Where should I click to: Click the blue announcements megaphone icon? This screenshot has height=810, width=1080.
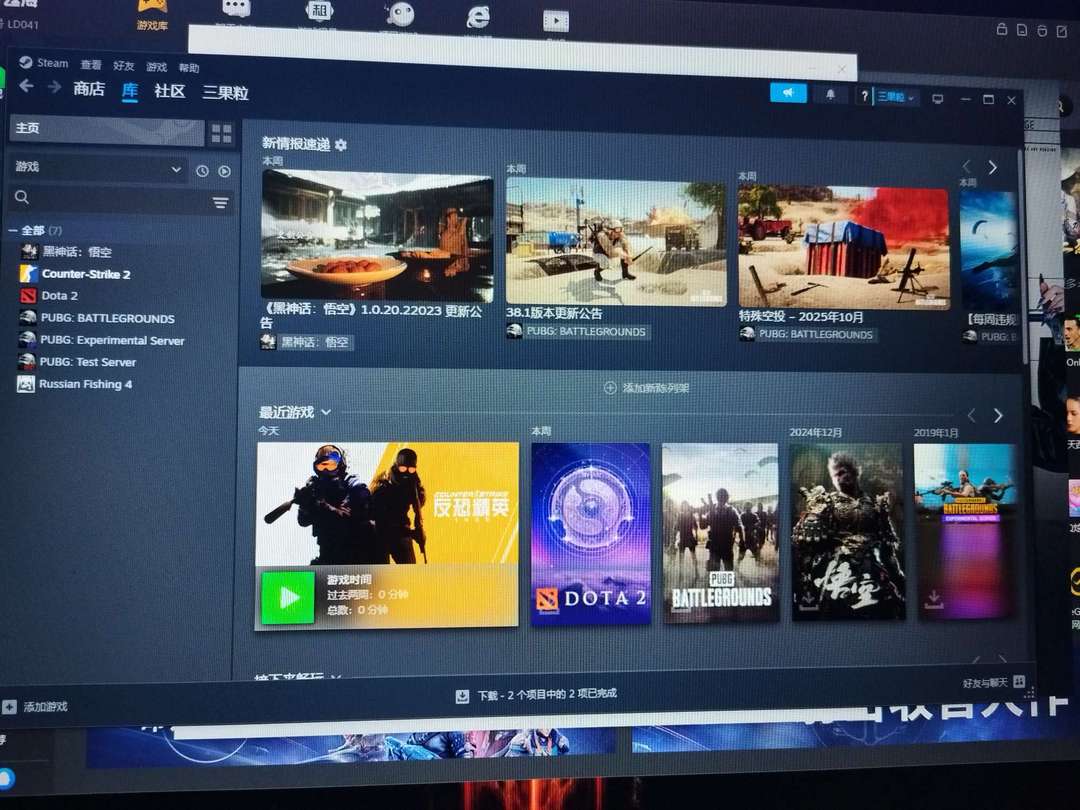788,93
